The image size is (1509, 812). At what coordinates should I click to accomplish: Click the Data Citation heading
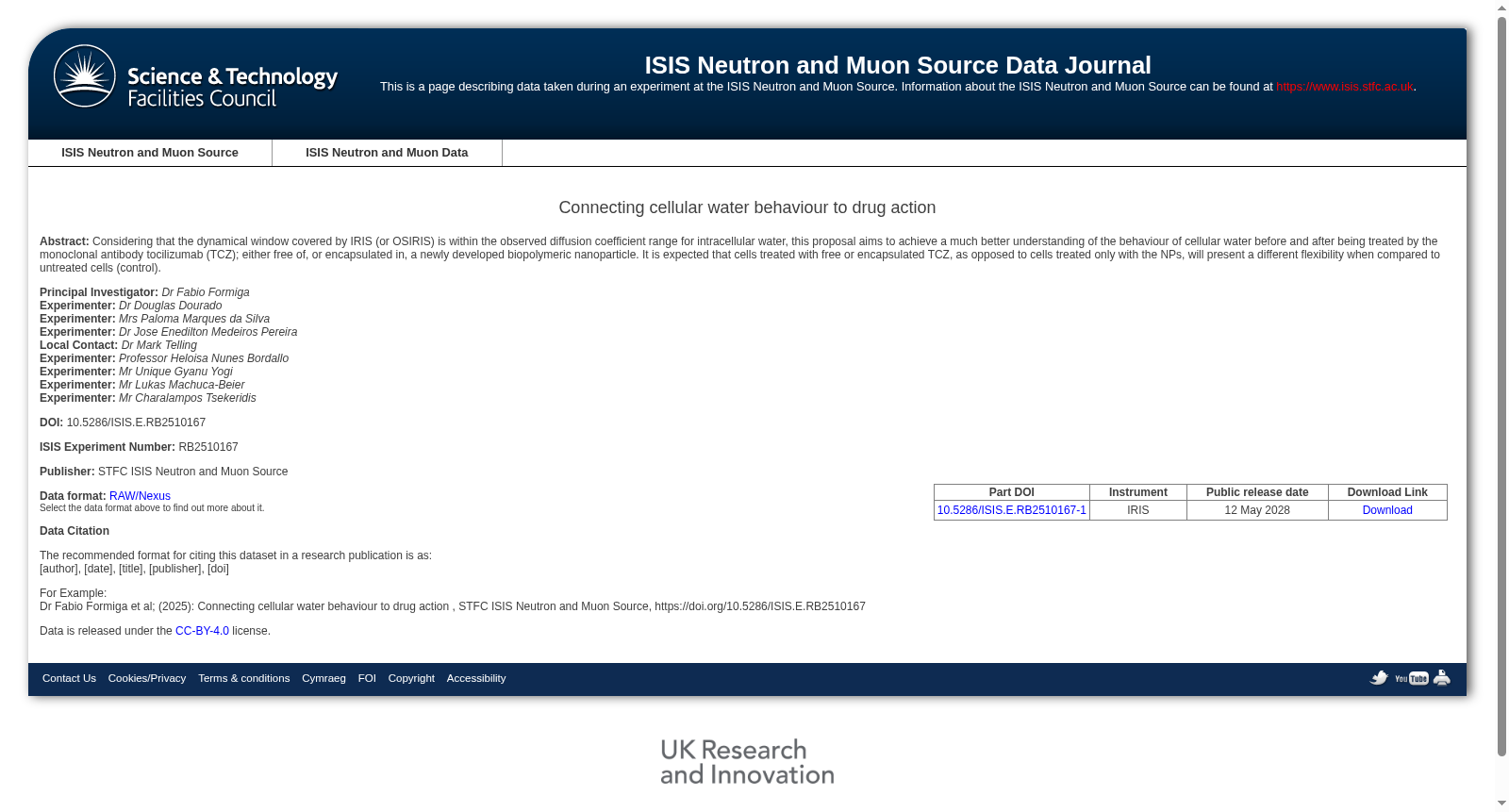point(75,531)
